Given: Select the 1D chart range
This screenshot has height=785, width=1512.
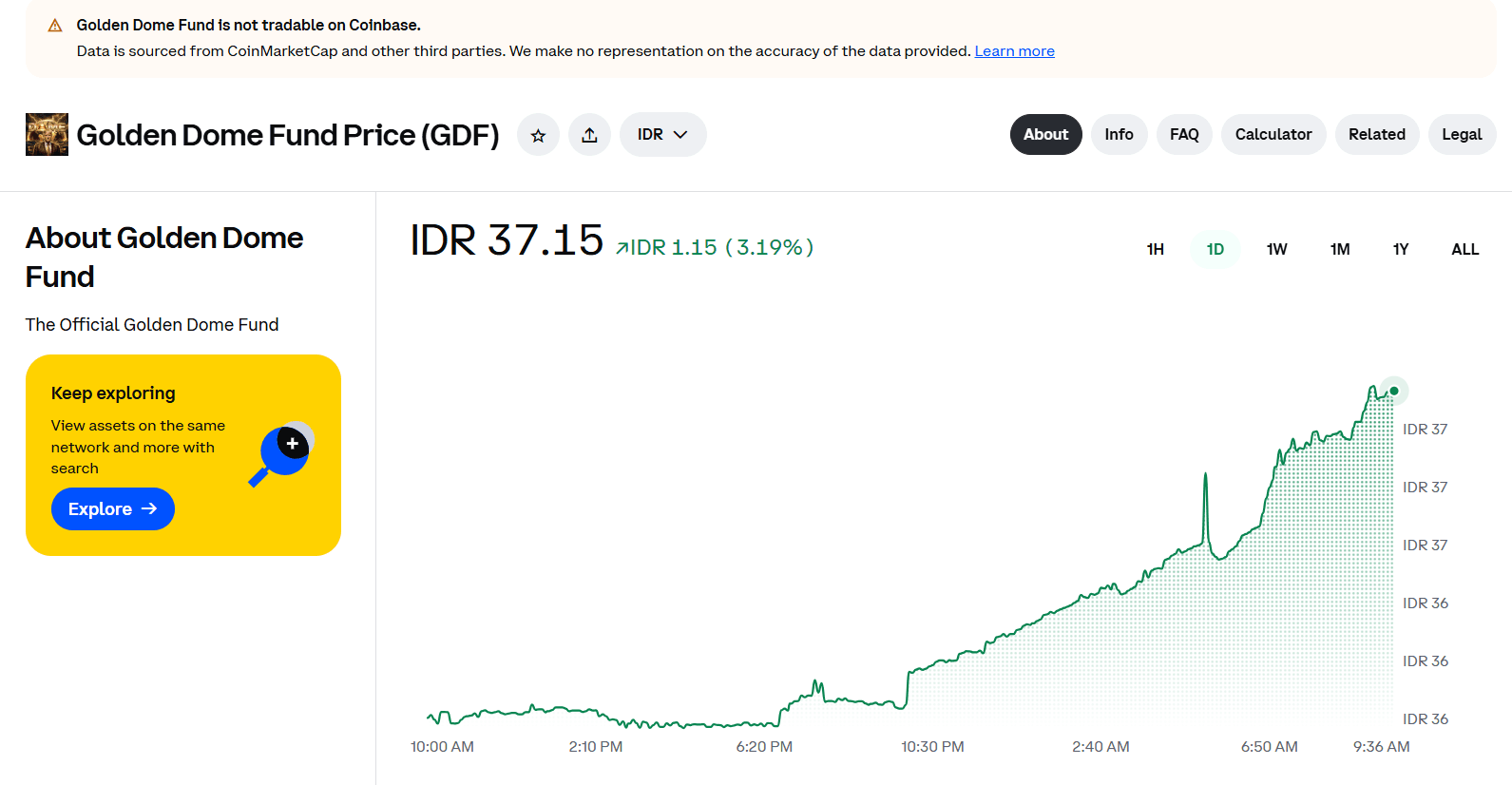Looking at the screenshot, I should 1215,249.
